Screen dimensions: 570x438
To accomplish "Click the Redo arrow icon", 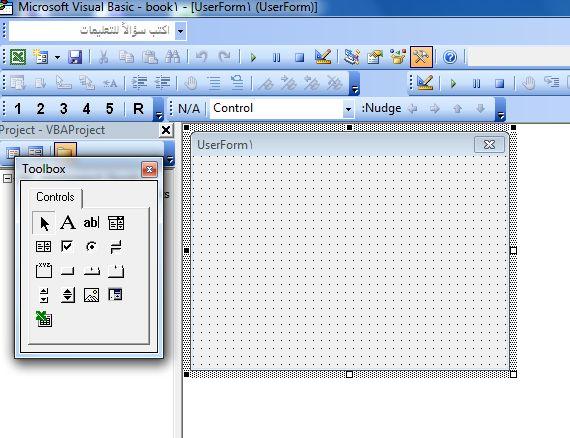I will coord(224,57).
